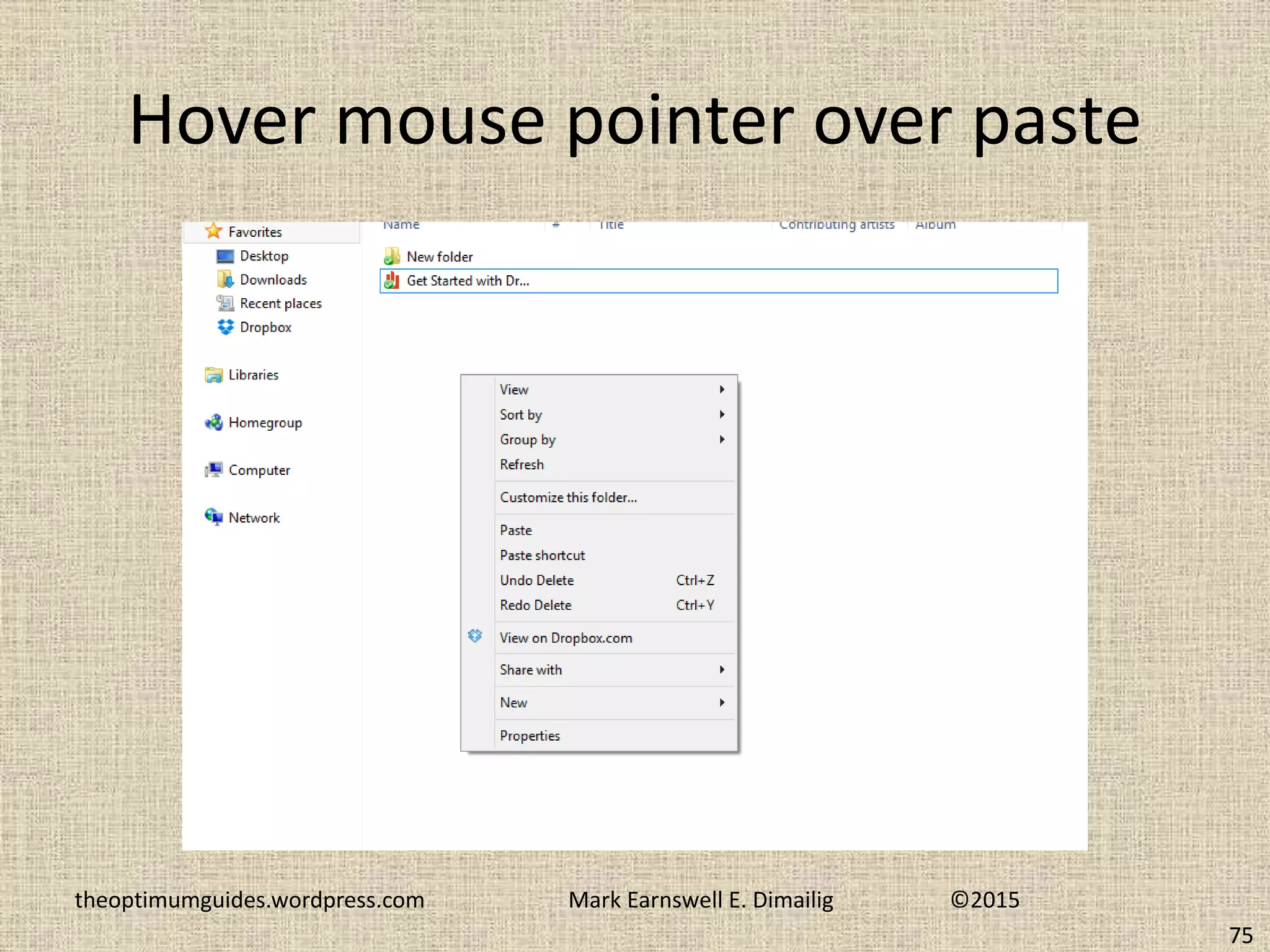Click the Get Started file icon
The height and width of the screenshot is (952, 1270).
(391, 281)
